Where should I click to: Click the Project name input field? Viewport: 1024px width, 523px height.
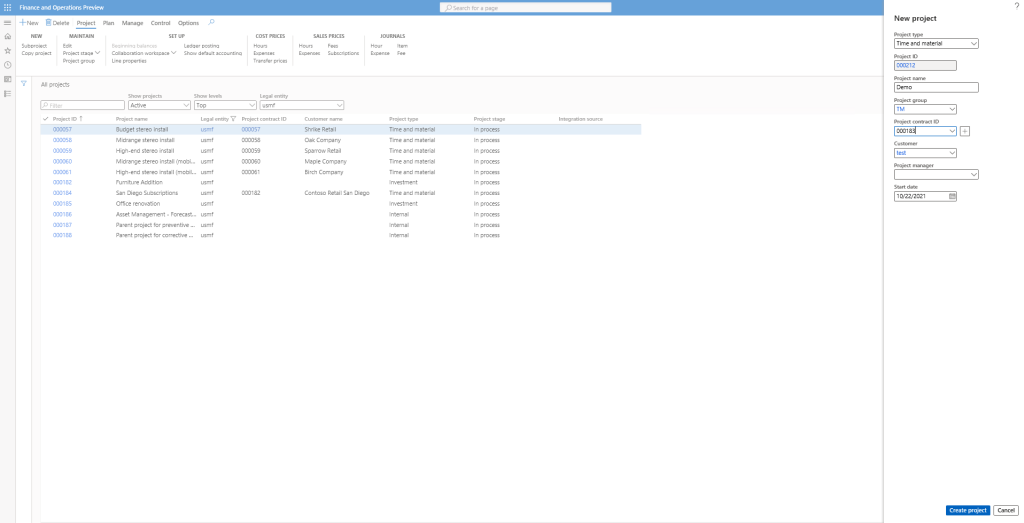point(936,87)
